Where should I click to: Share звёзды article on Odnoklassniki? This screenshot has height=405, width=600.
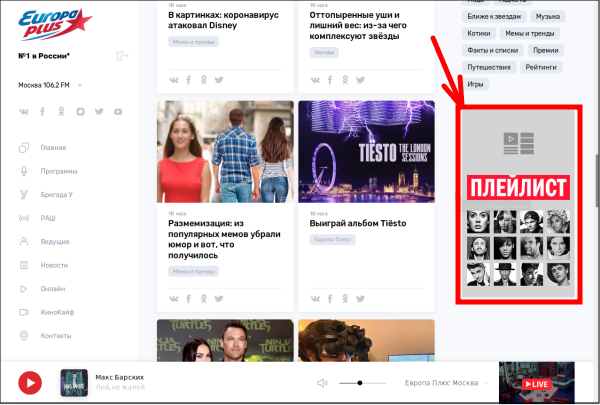(x=345, y=80)
